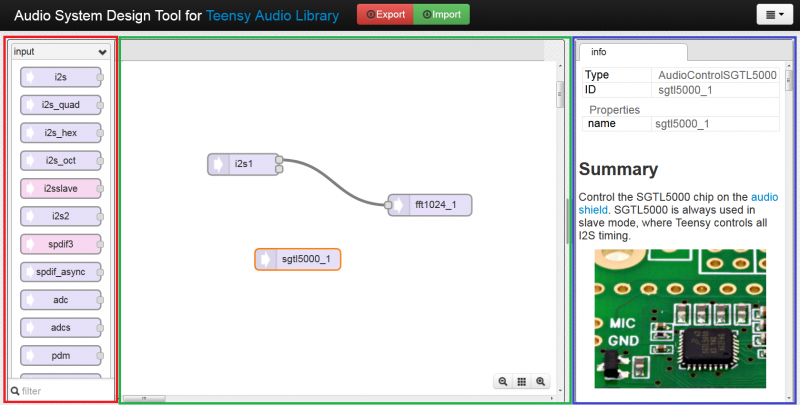The width and height of the screenshot is (800, 405).
Task: Toggle the canvas grid icon
Action: point(522,381)
